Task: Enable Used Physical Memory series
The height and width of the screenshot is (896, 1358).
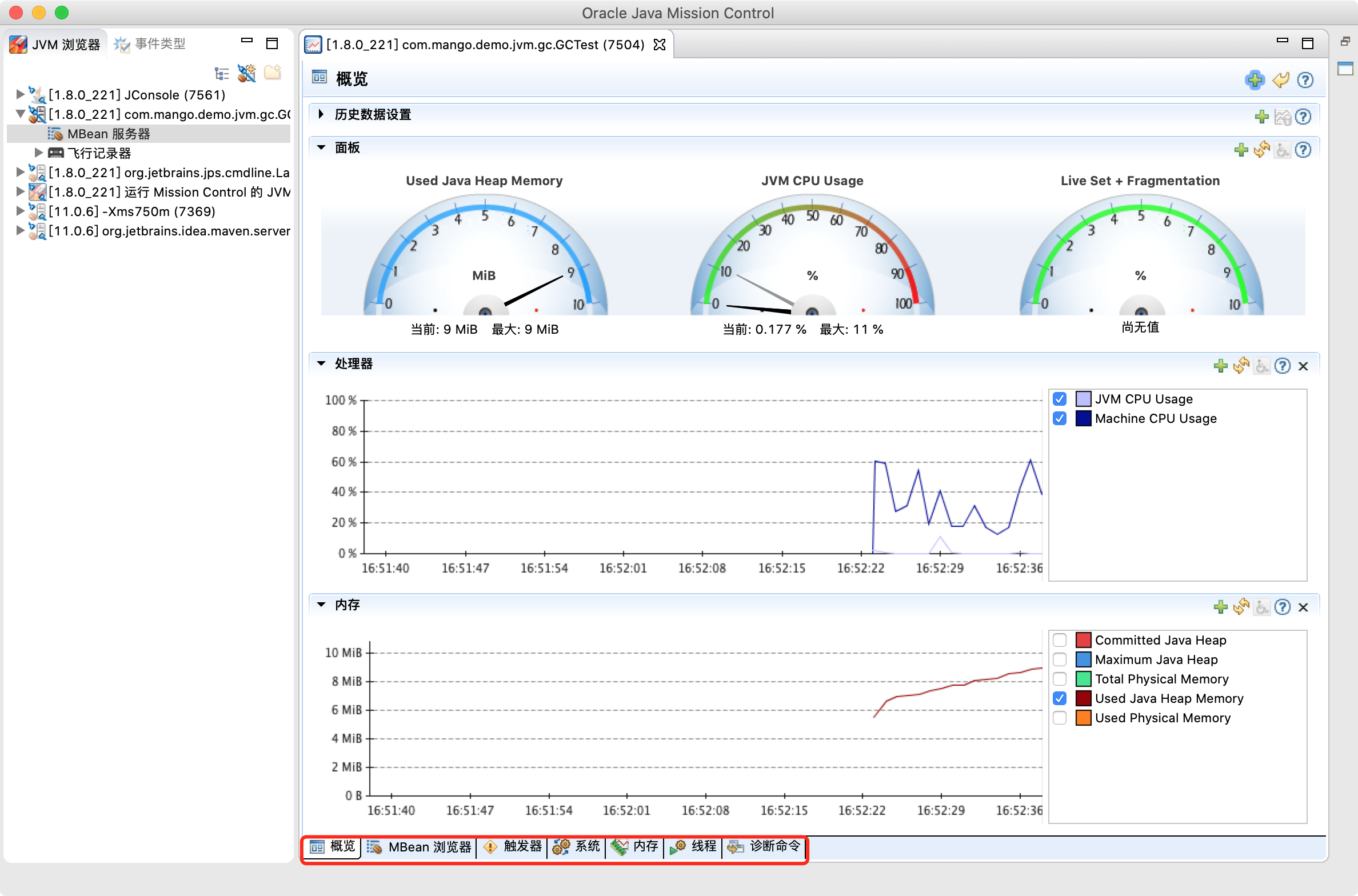Action: (x=1060, y=718)
